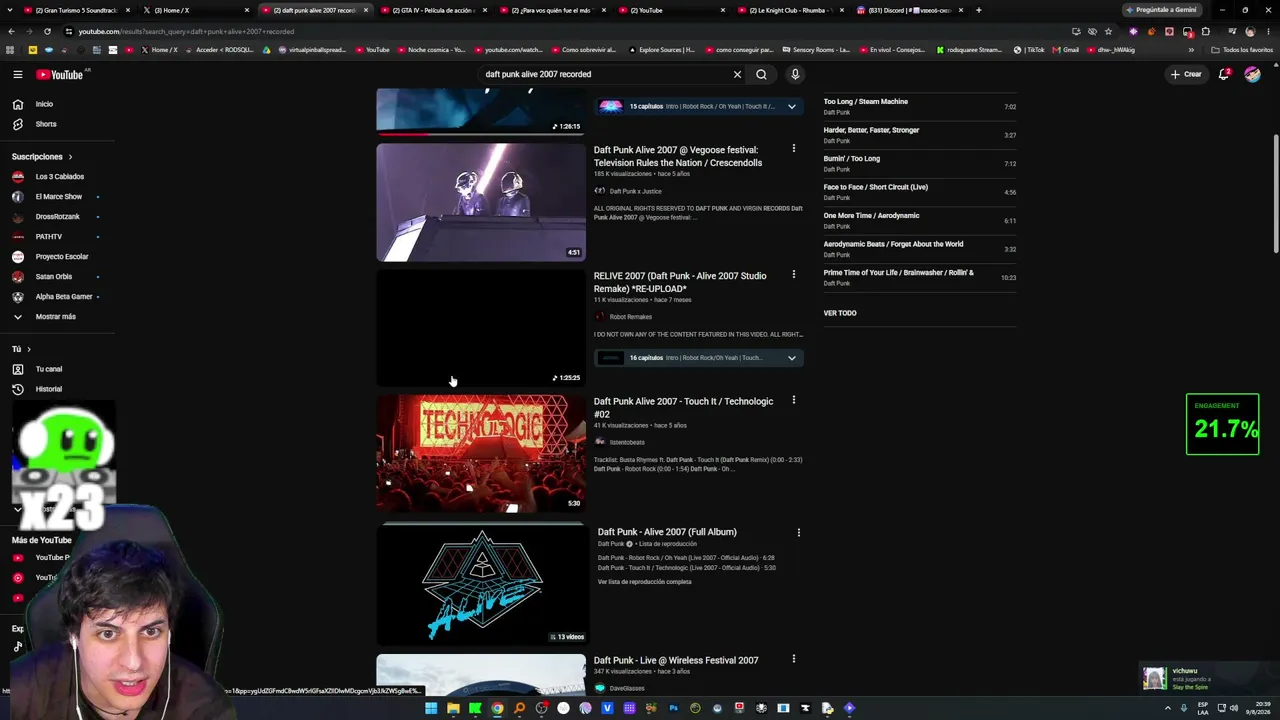Viewport: 1280px width, 720px height.
Task: Play track One More Time / Aerodynamic
Action: (920, 221)
